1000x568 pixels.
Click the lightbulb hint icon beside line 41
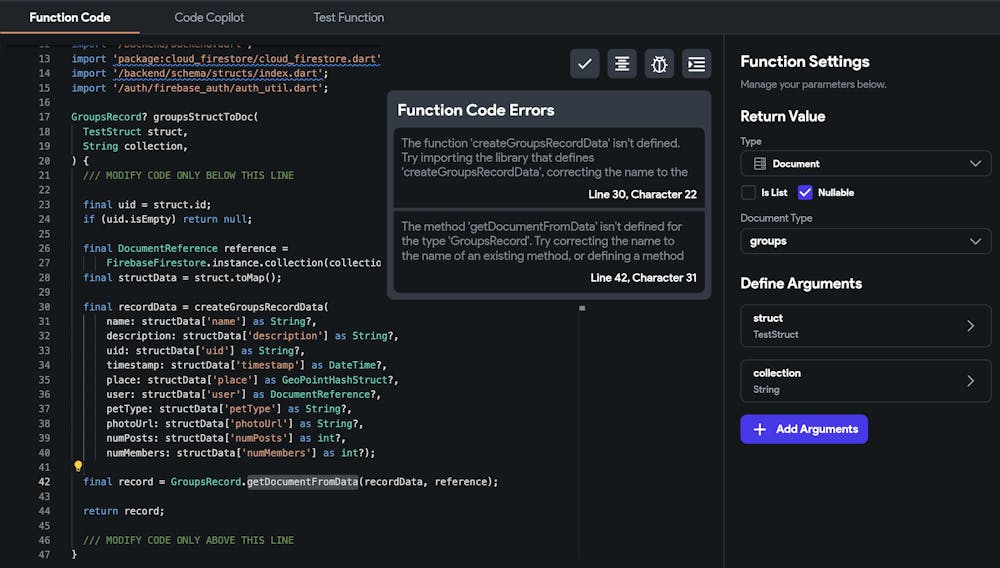[78, 466]
